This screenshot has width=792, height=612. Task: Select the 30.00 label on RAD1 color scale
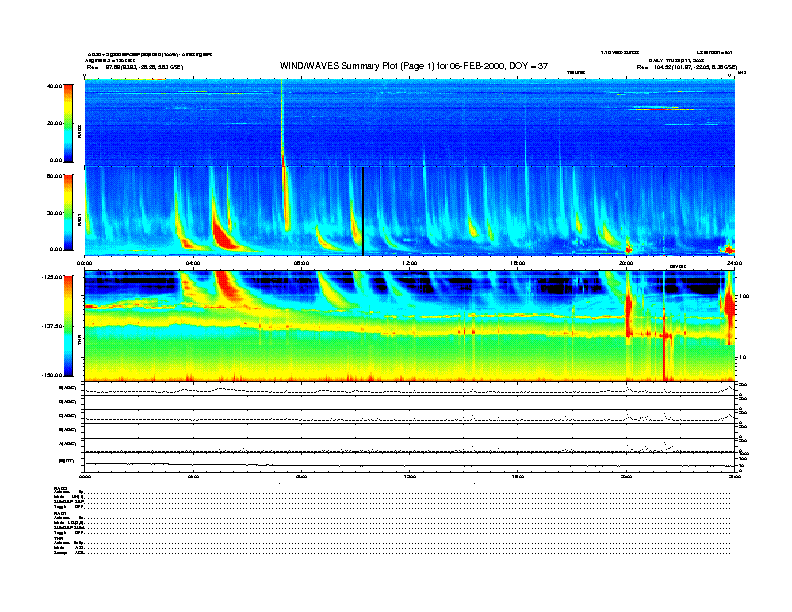click(x=54, y=213)
